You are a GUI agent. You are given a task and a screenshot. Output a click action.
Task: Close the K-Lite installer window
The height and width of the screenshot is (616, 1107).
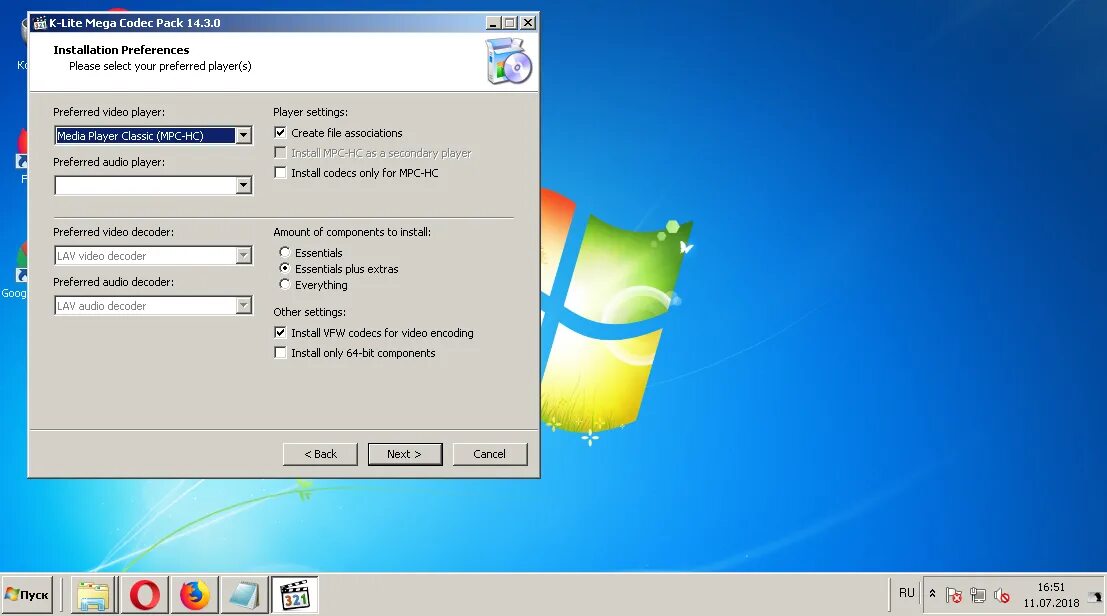pos(527,23)
